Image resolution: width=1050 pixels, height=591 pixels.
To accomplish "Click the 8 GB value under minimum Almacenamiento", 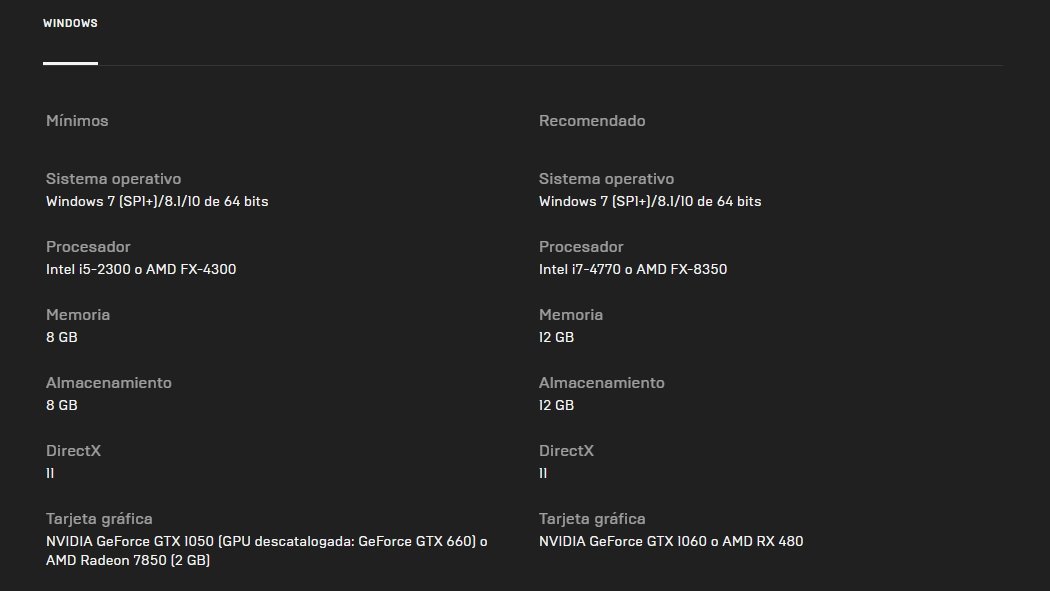I will tap(62, 405).
